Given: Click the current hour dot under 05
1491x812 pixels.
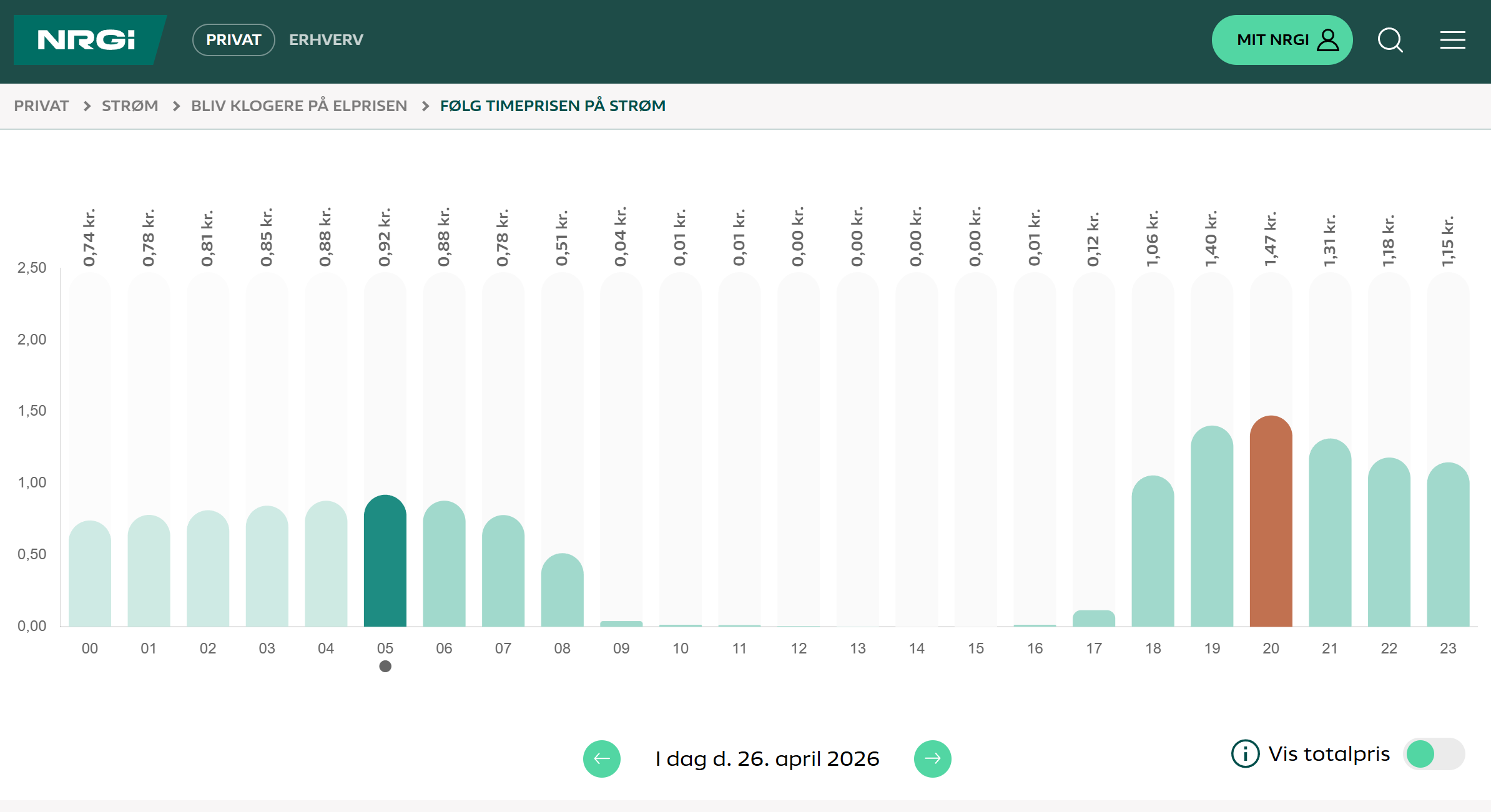Looking at the screenshot, I should tap(385, 667).
